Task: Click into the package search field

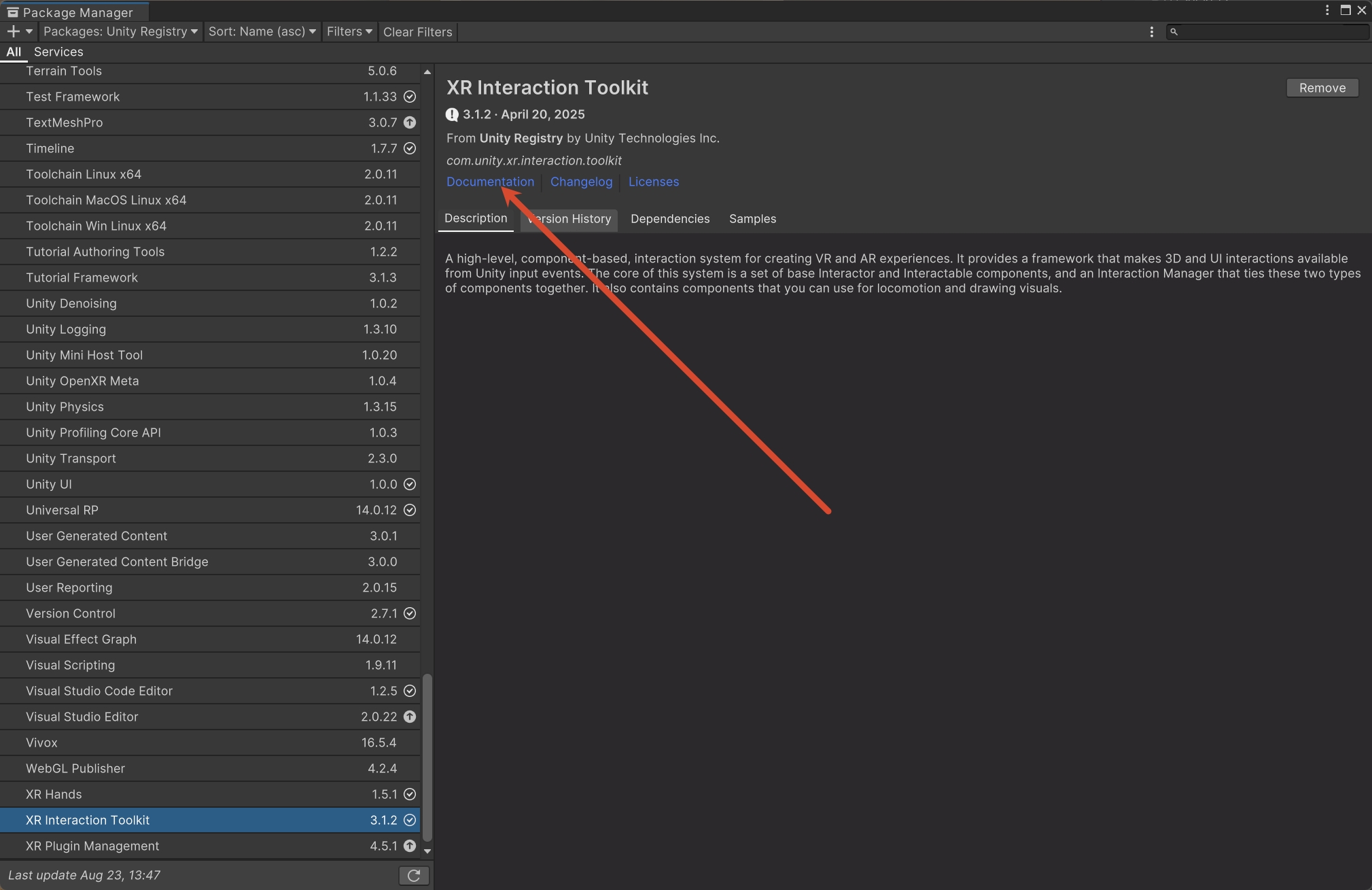Action: point(1268,31)
